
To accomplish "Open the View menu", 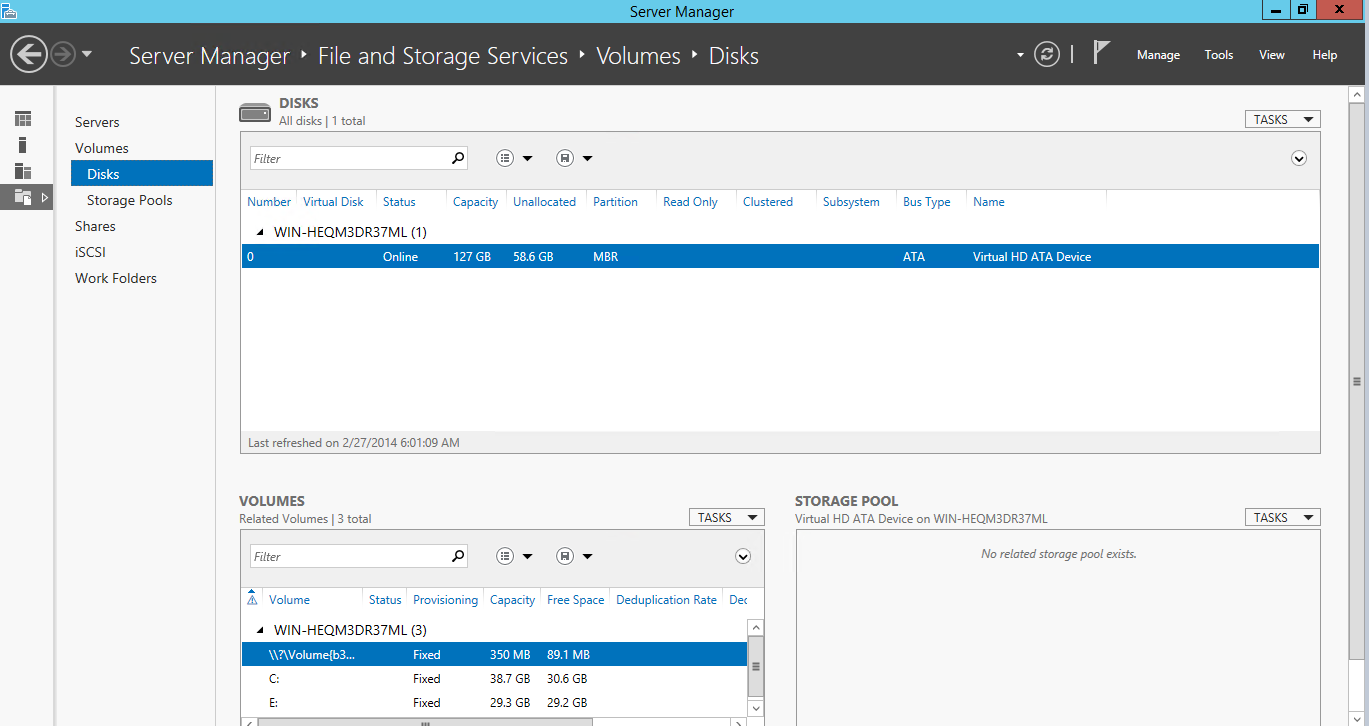I will (x=1272, y=55).
